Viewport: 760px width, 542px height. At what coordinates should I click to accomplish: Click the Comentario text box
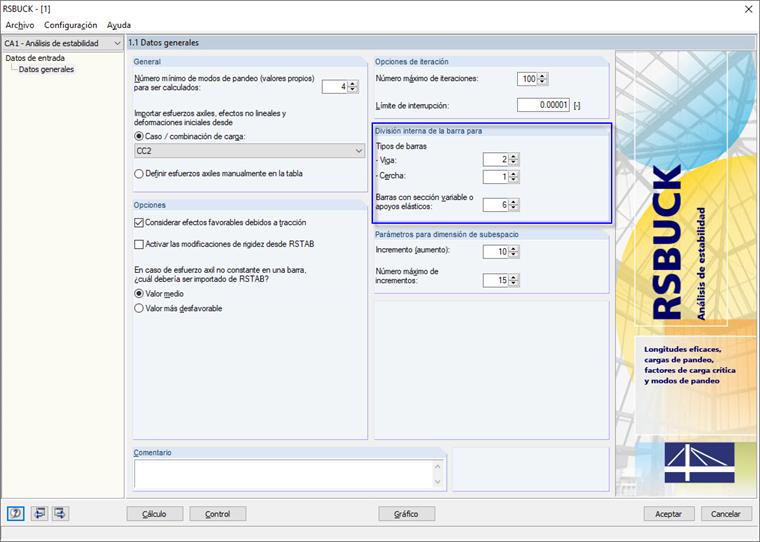pyautogui.click(x=284, y=474)
